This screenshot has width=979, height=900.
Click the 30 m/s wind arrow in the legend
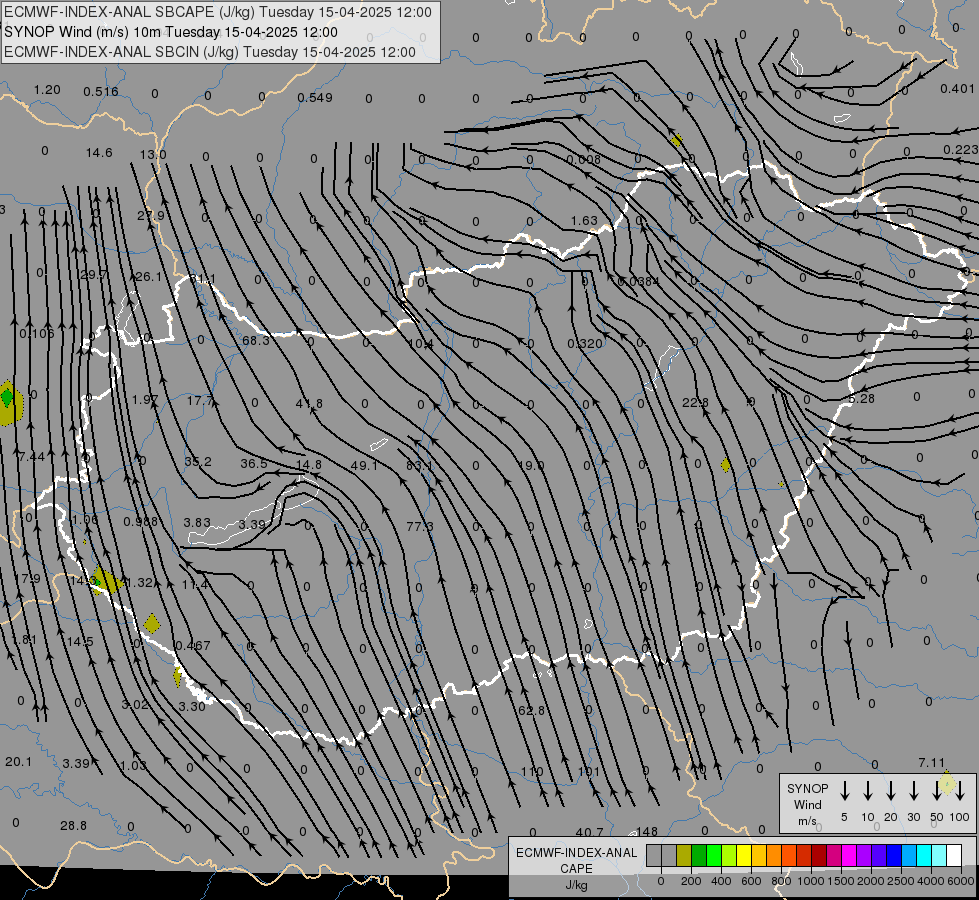point(914,790)
